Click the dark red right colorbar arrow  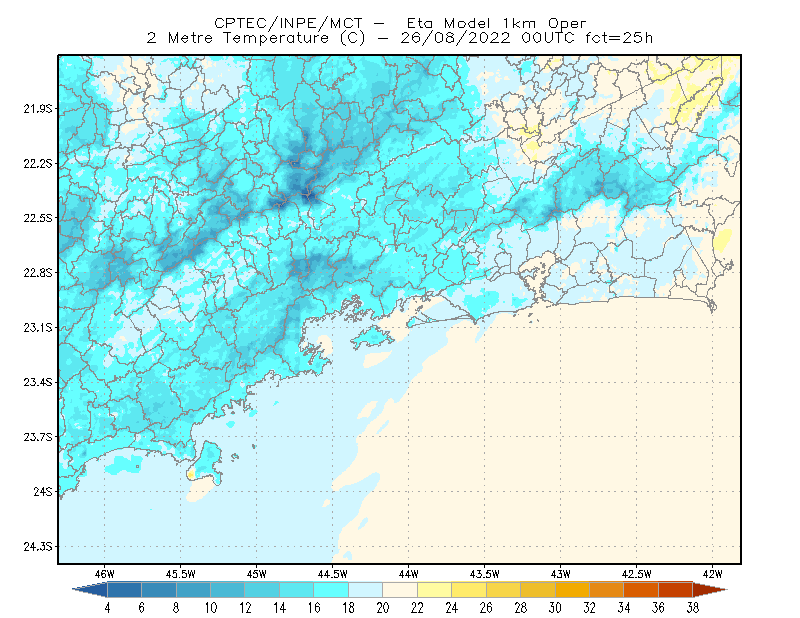coord(710,590)
